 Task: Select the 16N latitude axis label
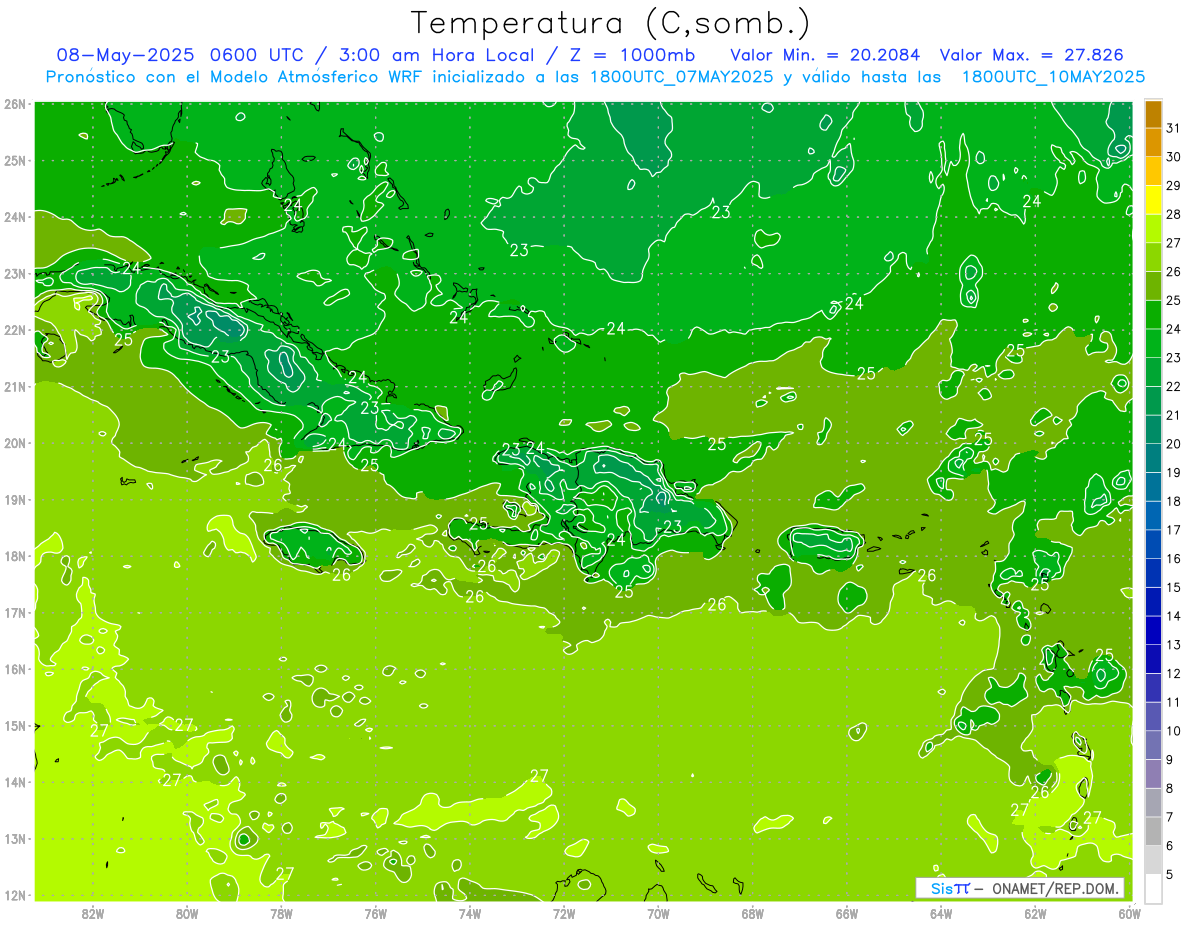(x=14, y=669)
